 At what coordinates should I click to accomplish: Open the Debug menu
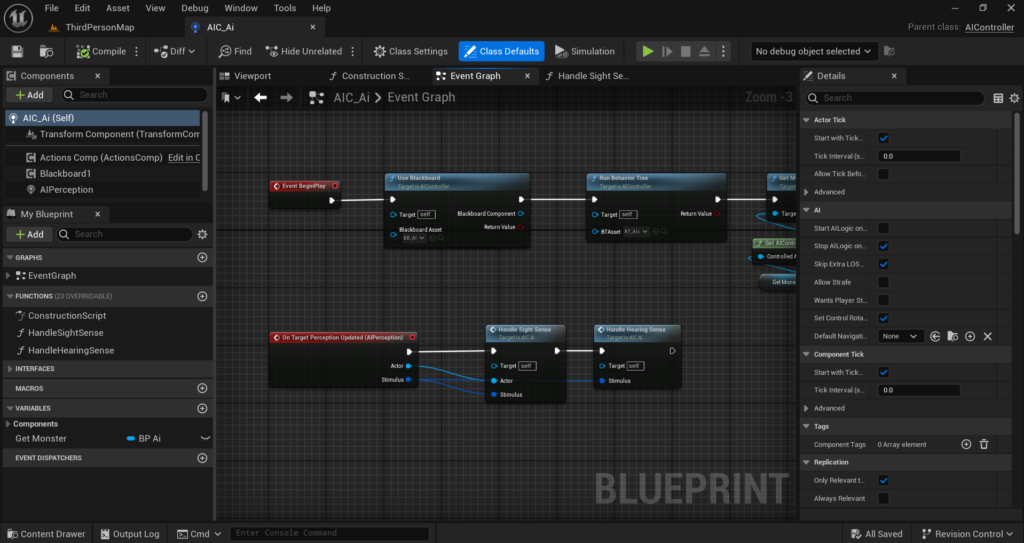195,8
